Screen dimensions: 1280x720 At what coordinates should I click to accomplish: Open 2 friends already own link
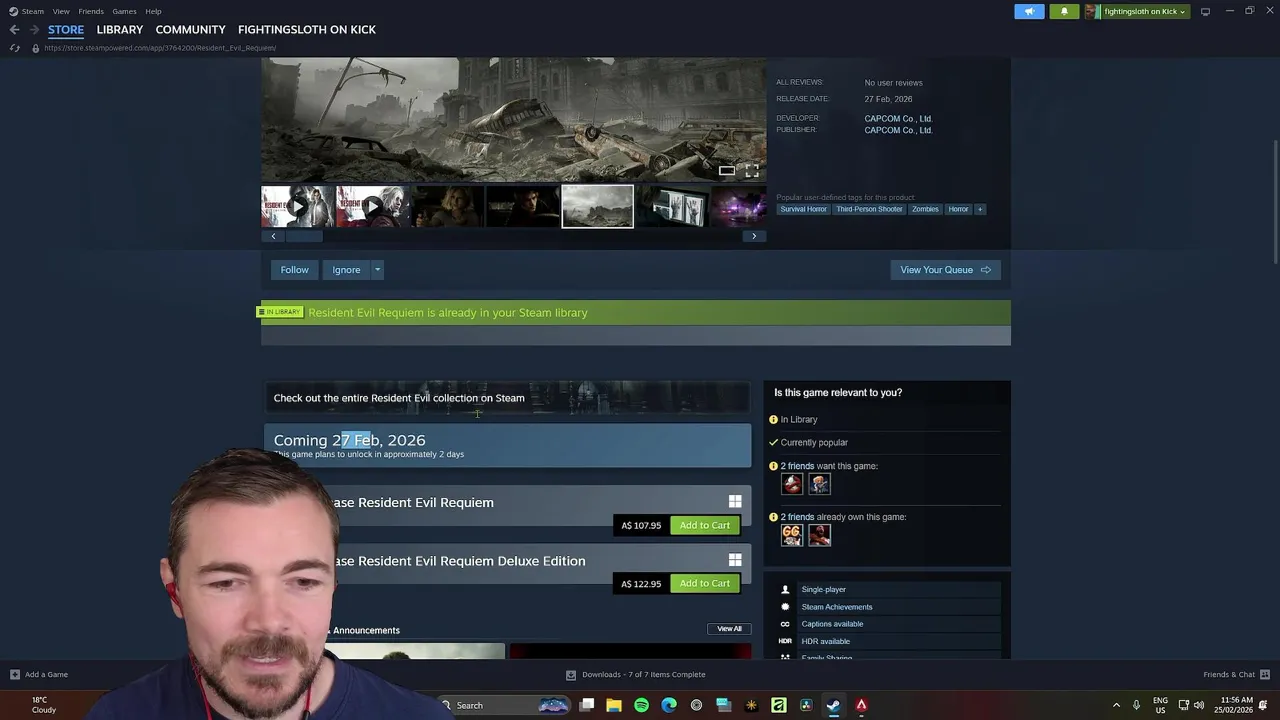797,517
